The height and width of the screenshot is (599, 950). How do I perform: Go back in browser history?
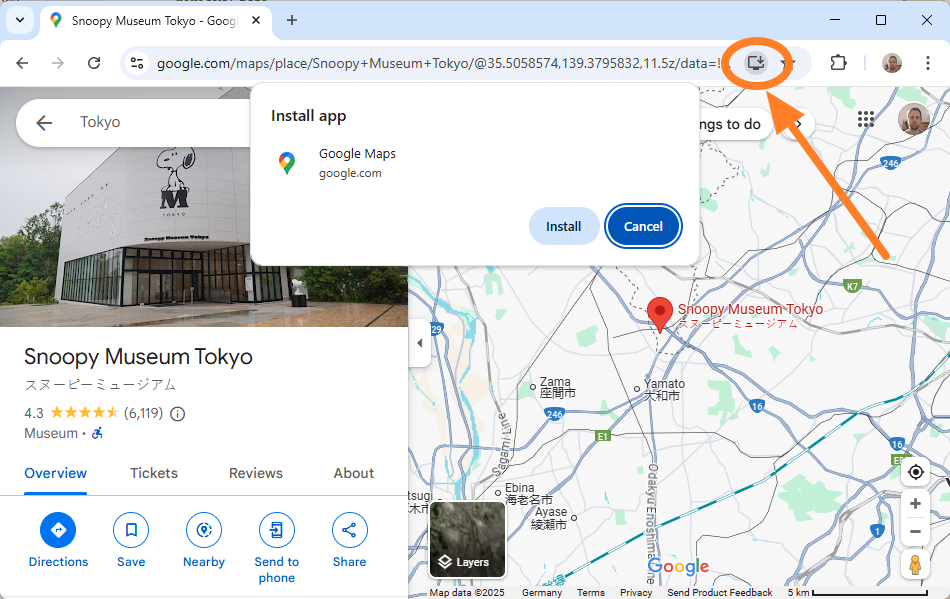click(22, 63)
